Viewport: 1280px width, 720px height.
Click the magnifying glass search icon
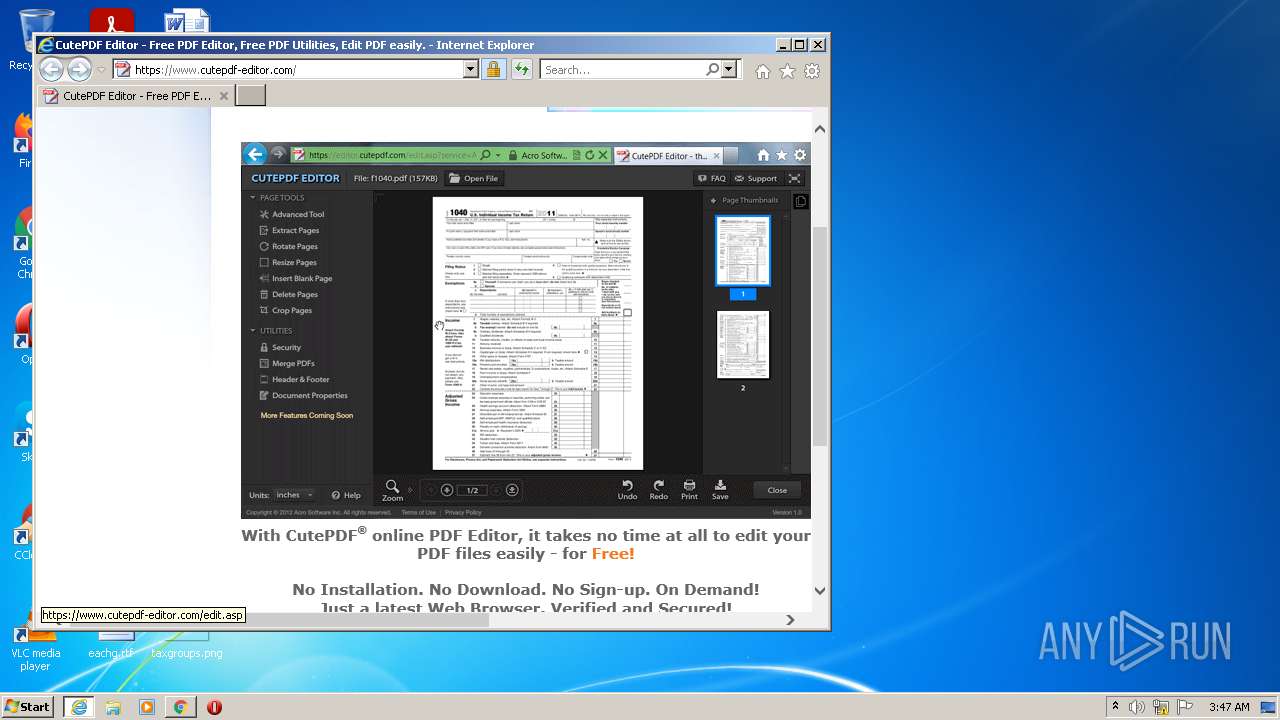[x=712, y=70]
